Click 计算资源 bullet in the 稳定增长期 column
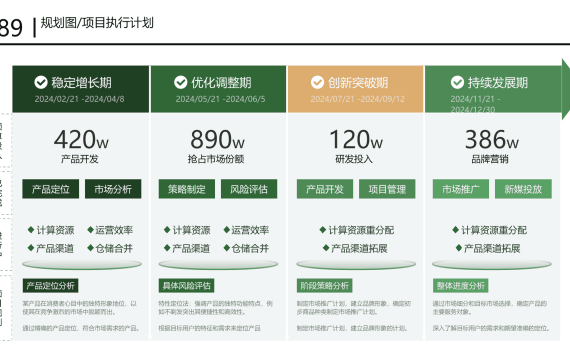The image size is (570, 360). pos(51,230)
